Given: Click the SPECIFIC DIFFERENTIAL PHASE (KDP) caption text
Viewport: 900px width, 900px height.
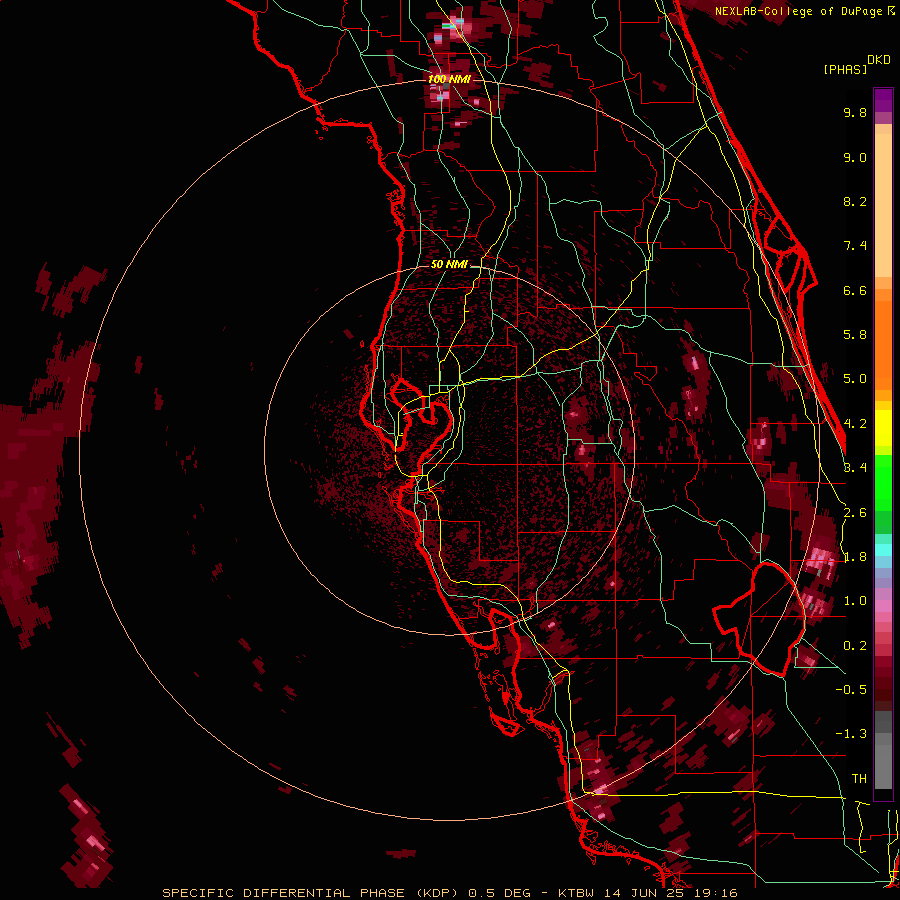Looking at the screenshot, I should (310, 893).
